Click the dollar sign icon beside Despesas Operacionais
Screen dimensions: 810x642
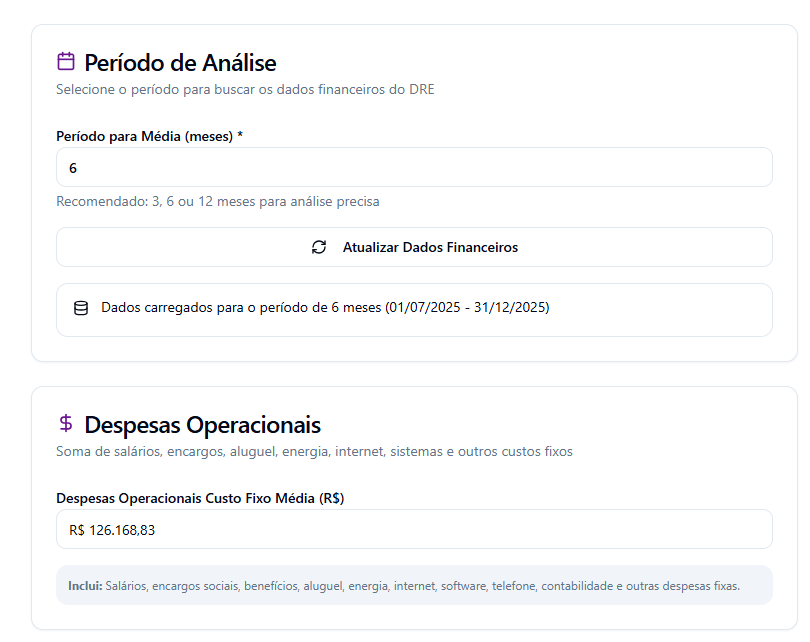66,424
